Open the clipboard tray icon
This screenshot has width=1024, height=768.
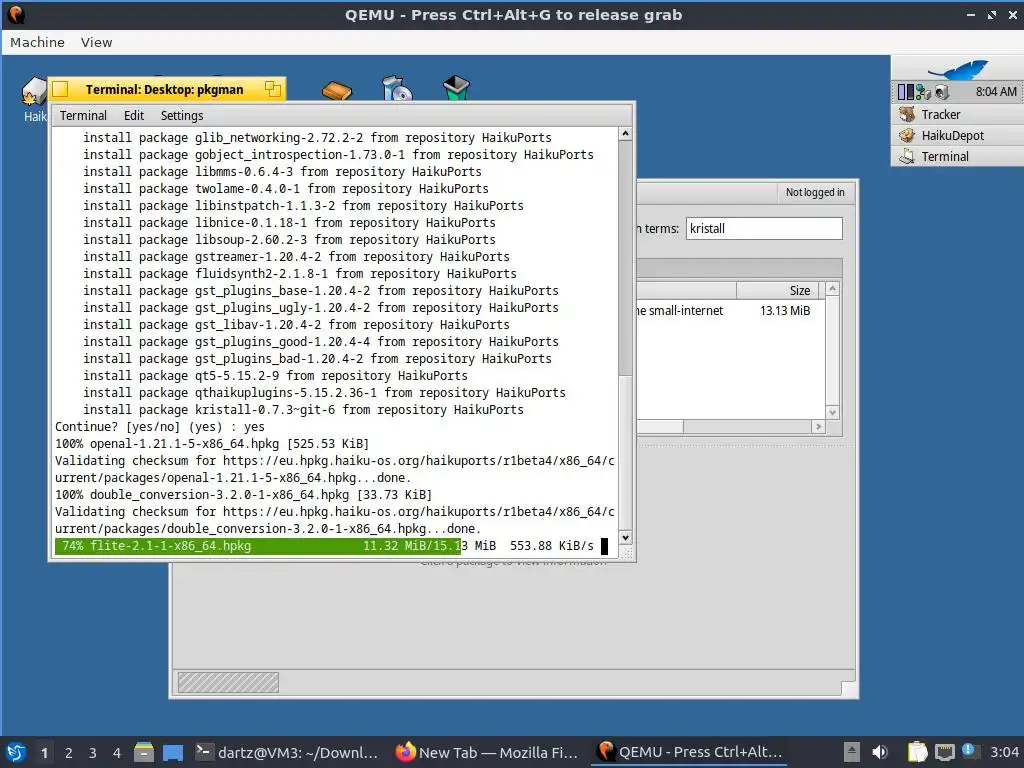[x=917, y=752]
